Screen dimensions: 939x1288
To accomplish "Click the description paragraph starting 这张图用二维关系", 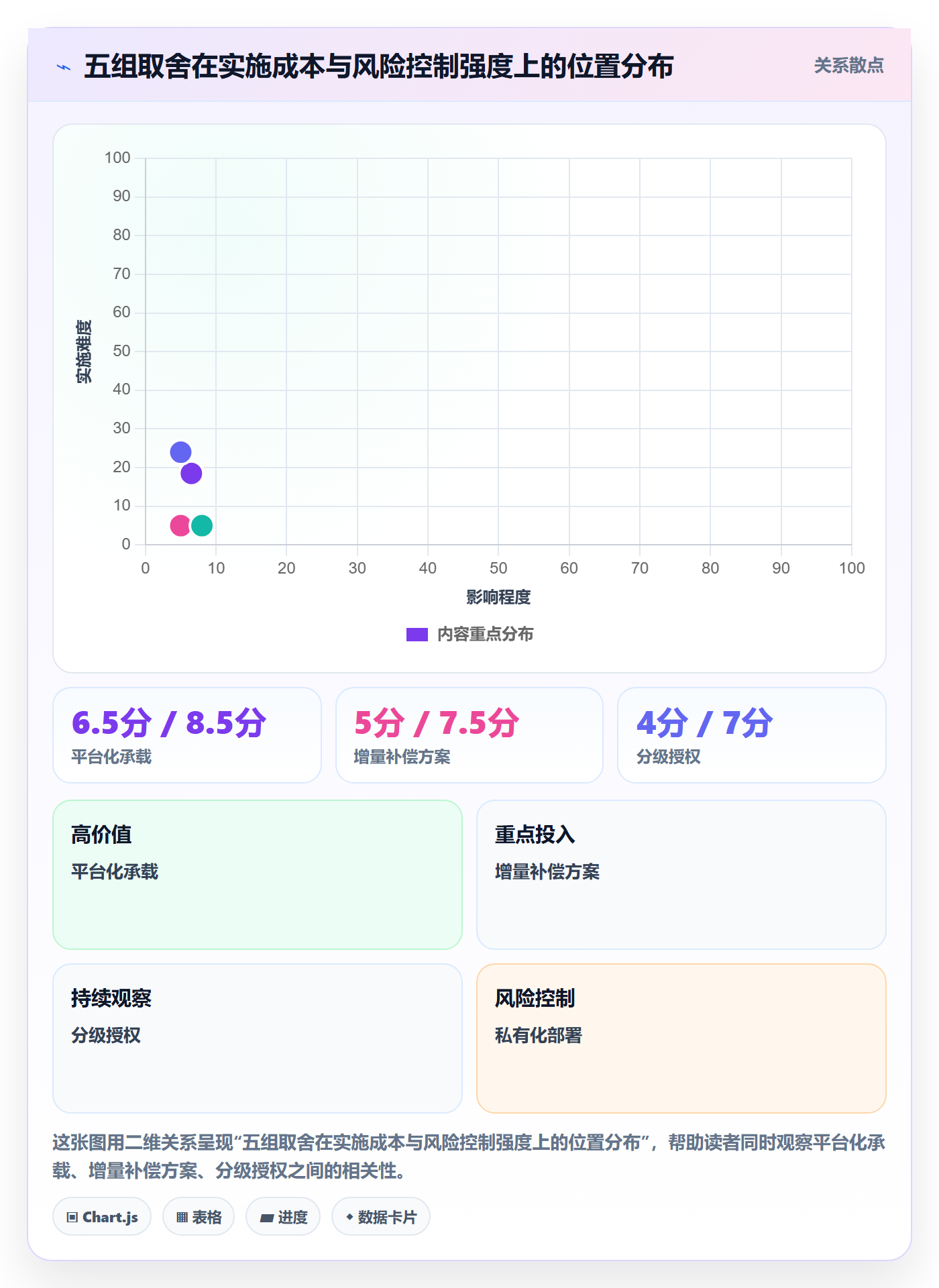I will coord(469,1157).
